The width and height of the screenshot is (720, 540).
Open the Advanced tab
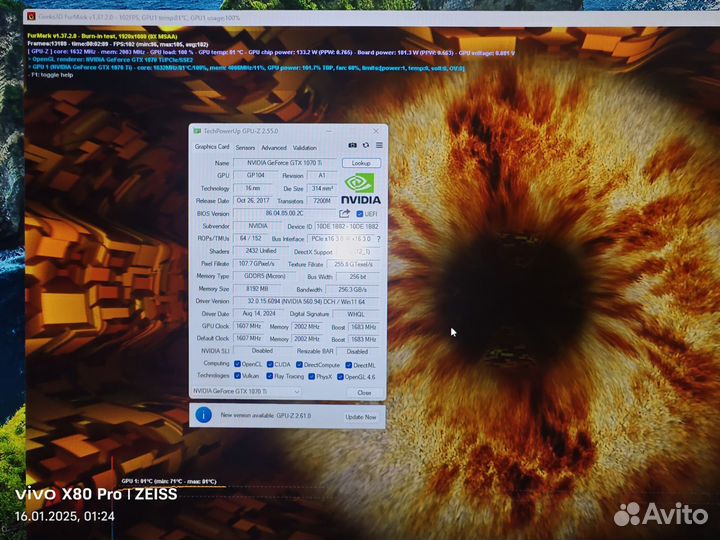(x=274, y=147)
